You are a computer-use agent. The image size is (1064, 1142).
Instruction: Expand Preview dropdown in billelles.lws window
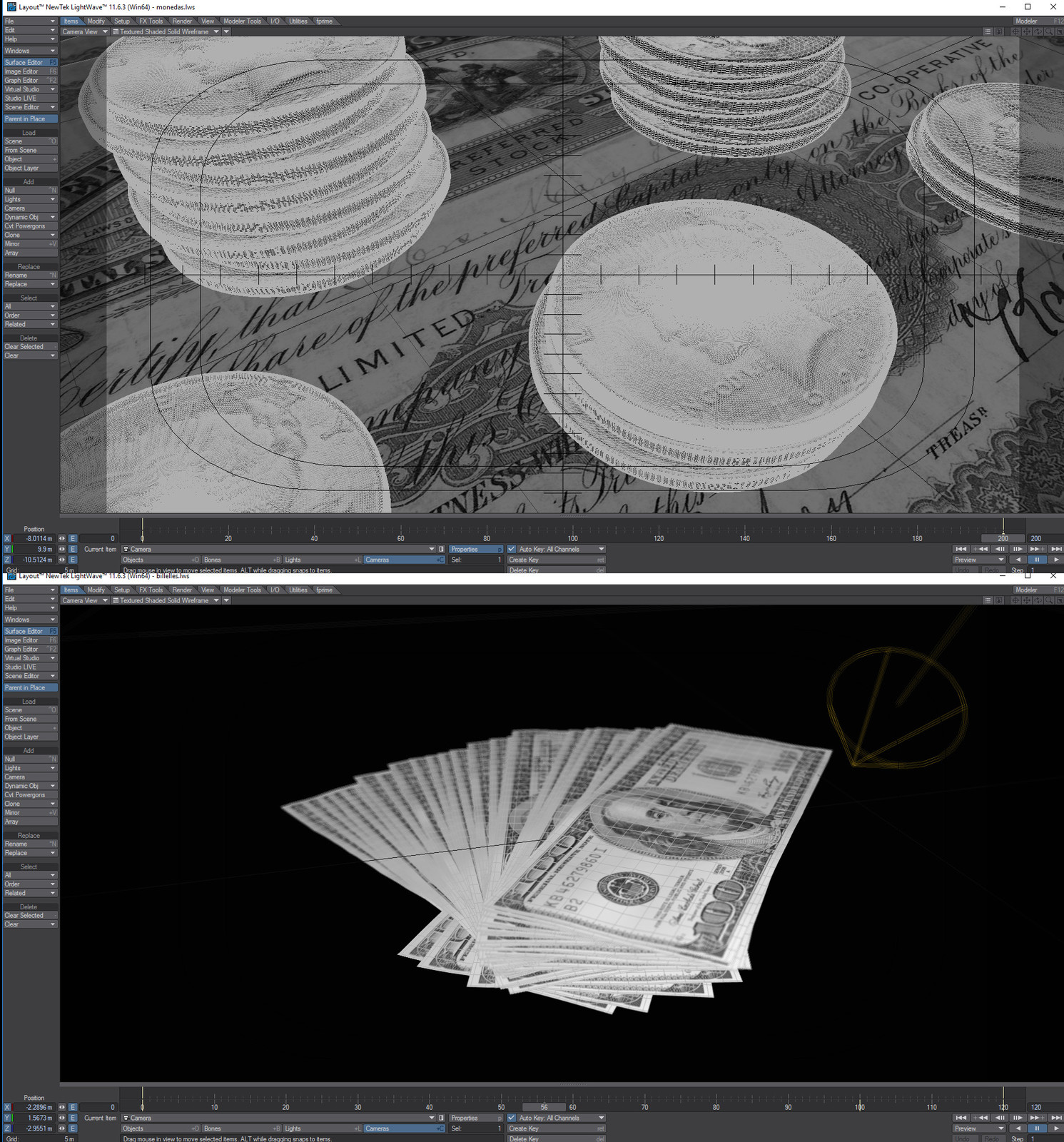979,1128
